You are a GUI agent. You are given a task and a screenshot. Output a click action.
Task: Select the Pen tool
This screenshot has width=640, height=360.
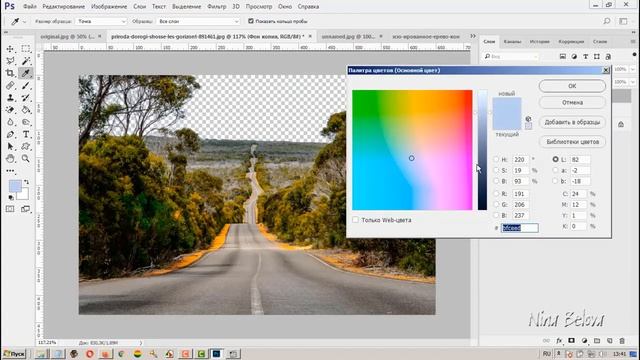10,134
